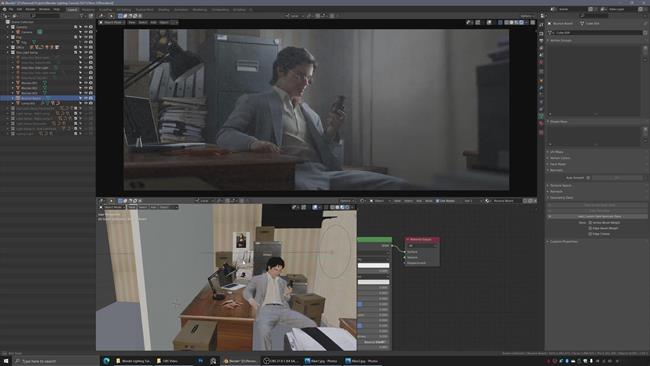Add a vertex group with the plus button
The height and width of the screenshot is (366, 650).
(645, 48)
